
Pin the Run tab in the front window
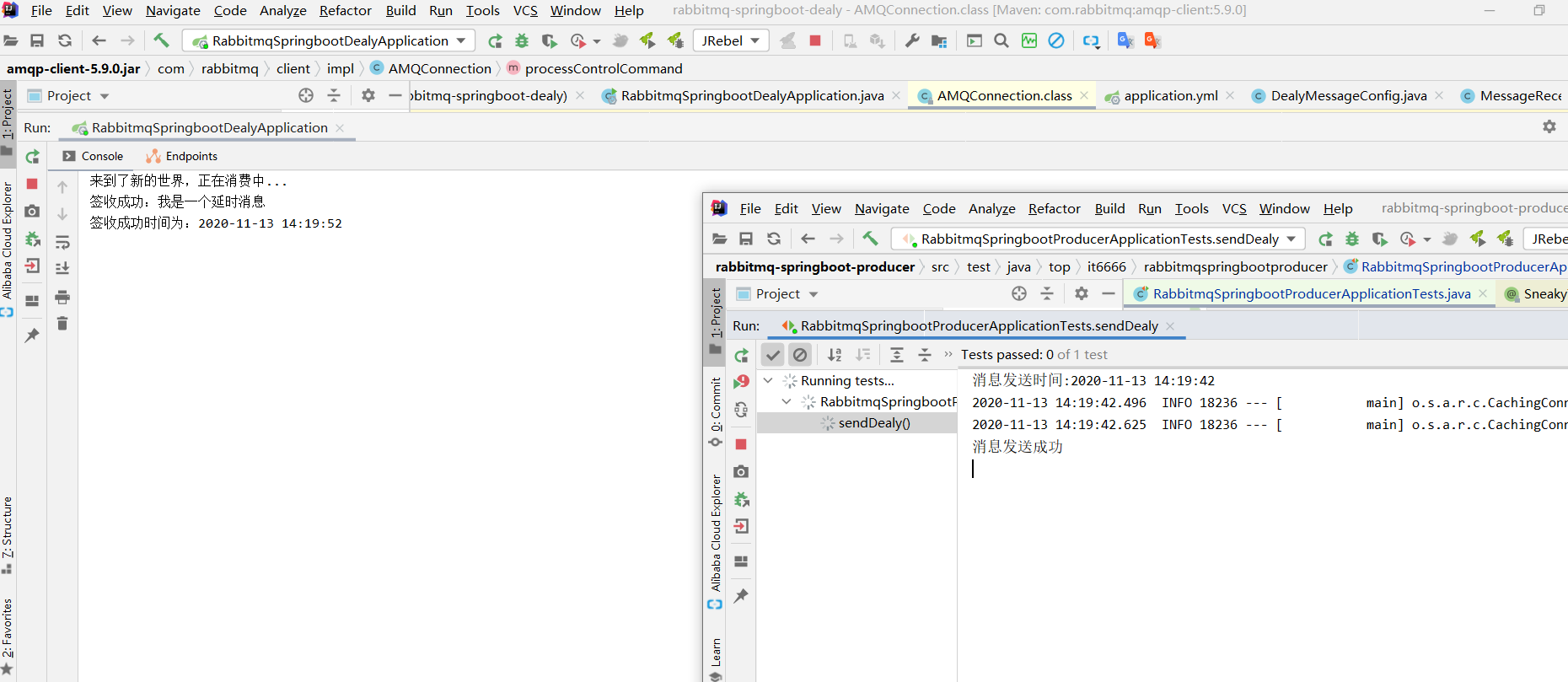pyautogui.click(x=741, y=596)
